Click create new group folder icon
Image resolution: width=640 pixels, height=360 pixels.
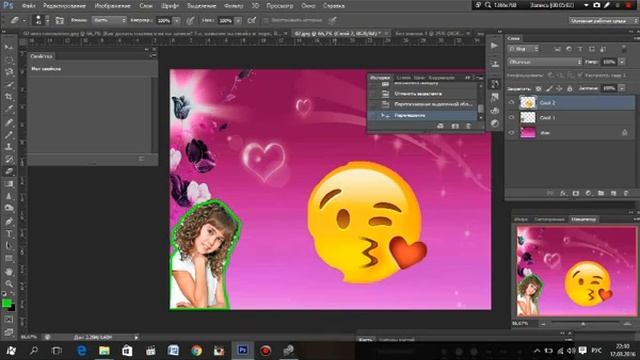click(x=601, y=193)
